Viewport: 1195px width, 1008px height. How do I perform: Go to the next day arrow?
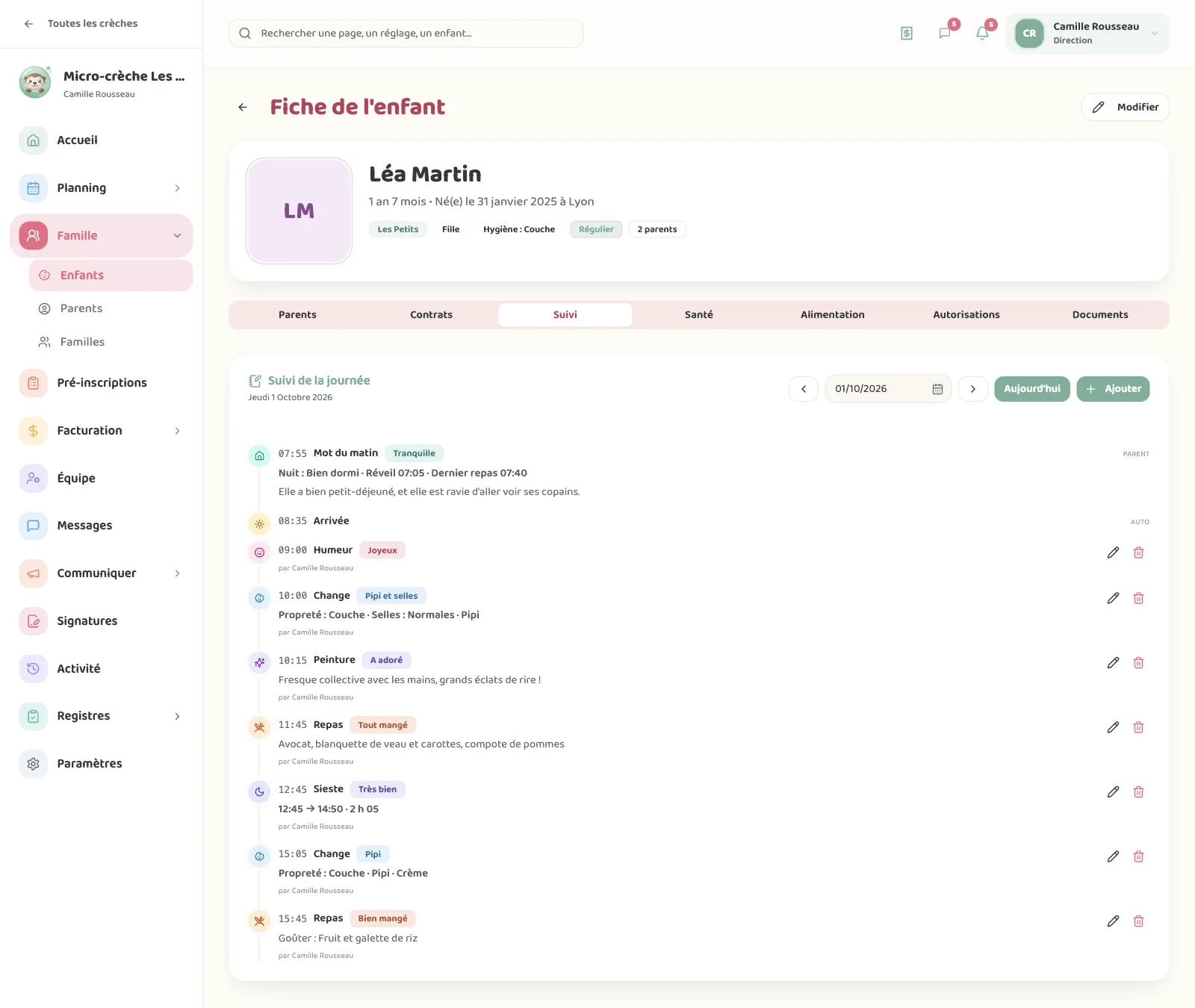(973, 389)
